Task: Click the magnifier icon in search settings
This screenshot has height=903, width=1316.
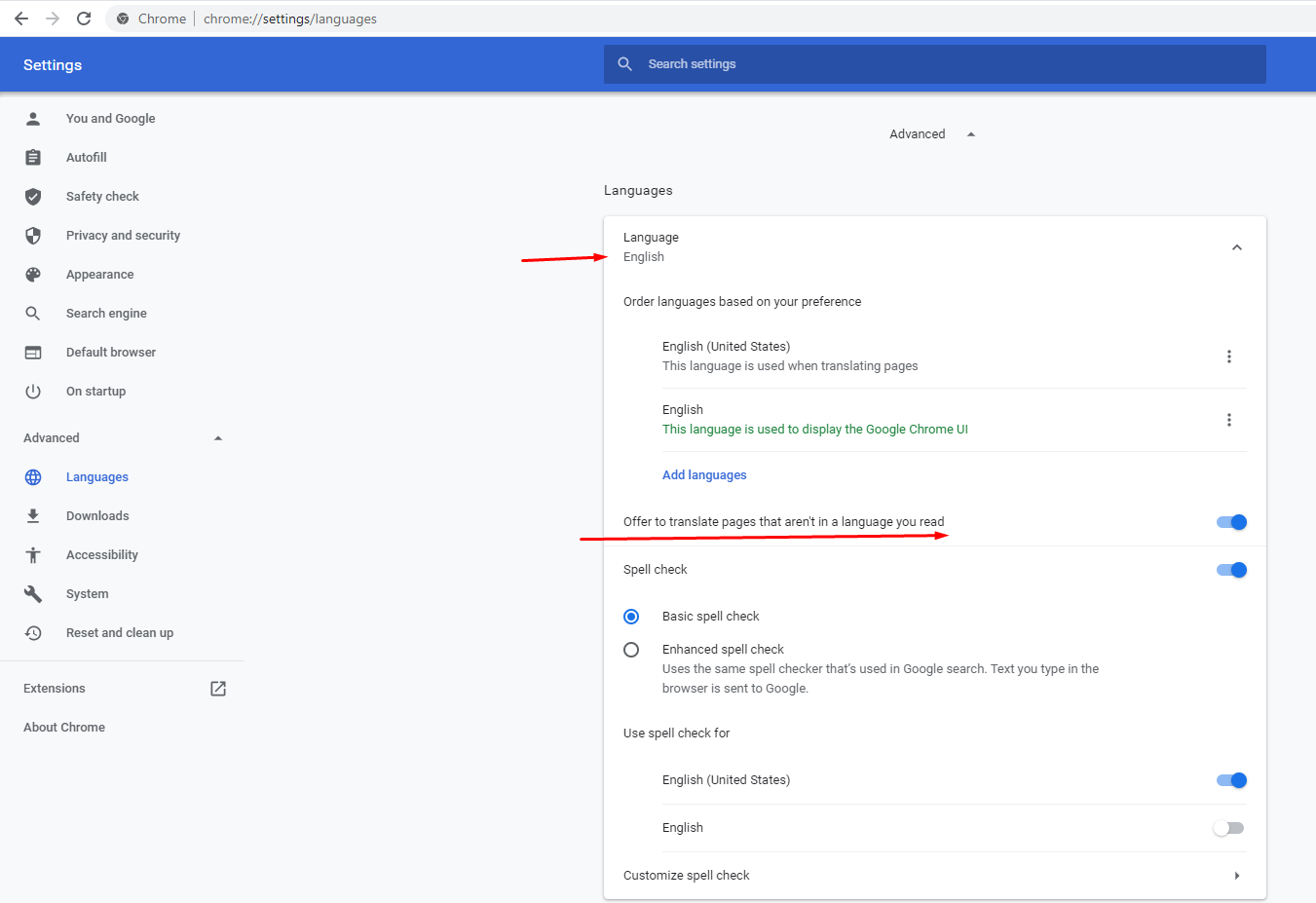Action: tap(625, 64)
